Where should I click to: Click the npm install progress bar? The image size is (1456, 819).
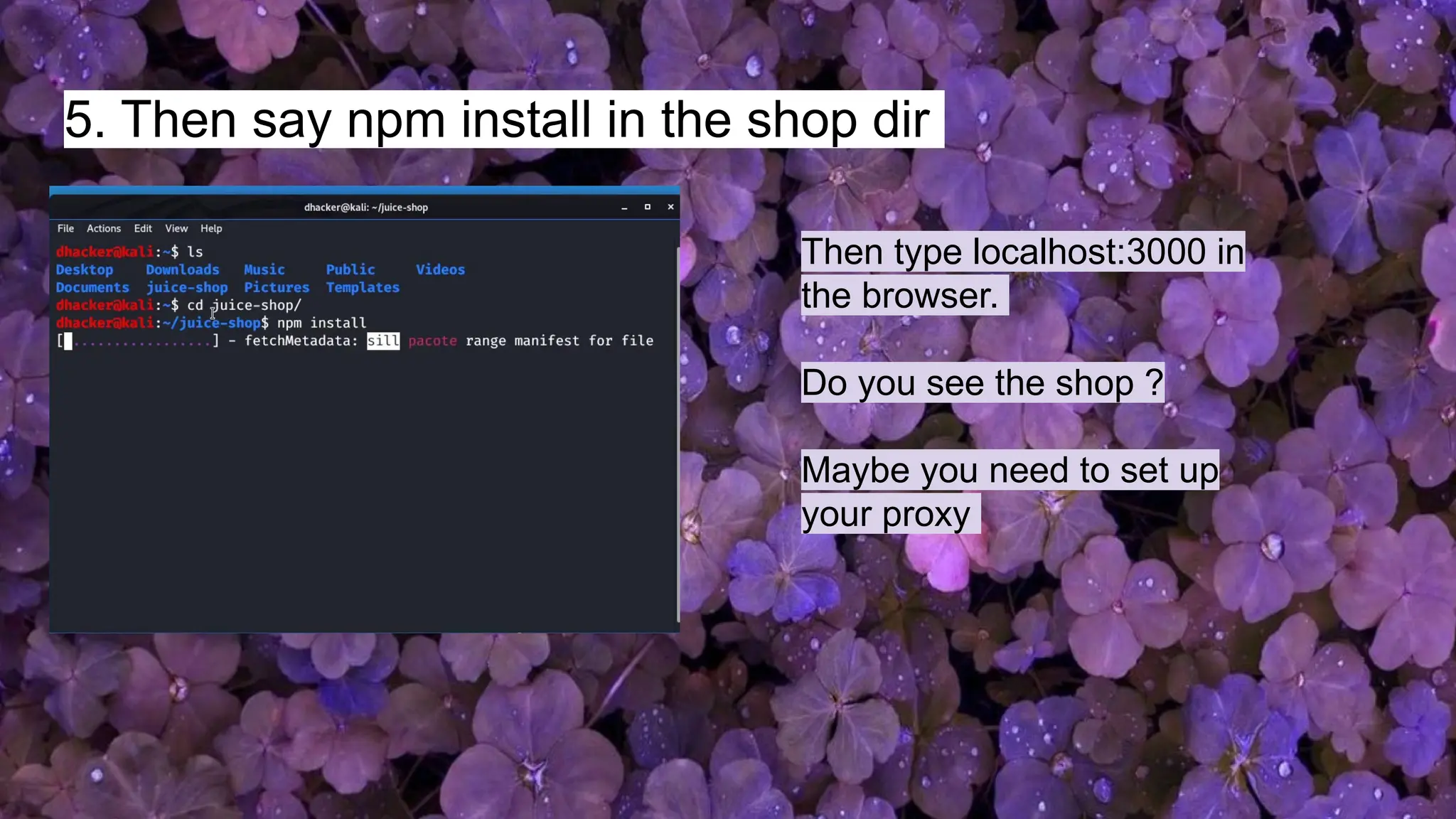point(138,341)
